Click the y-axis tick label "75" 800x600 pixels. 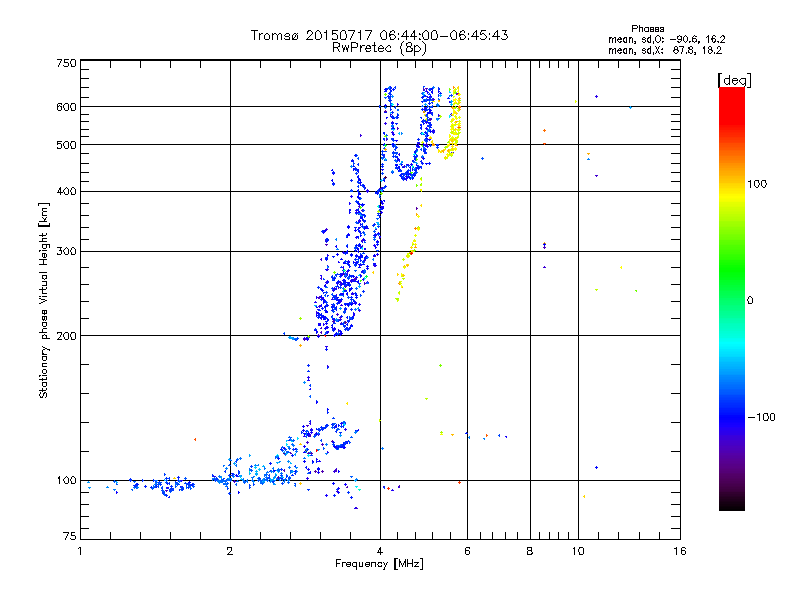(70, 536)
